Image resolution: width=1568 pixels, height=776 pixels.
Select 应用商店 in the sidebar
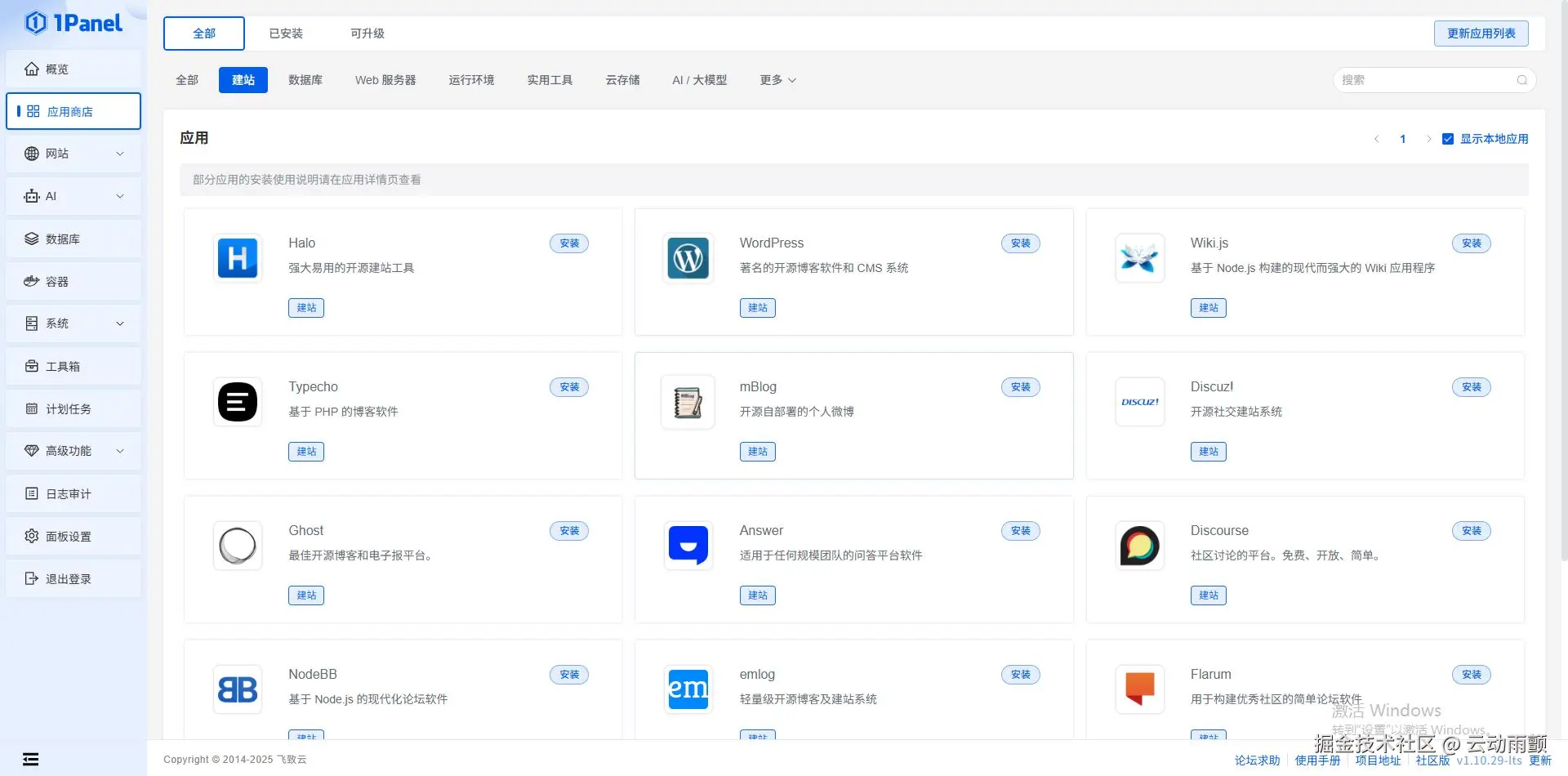pyautogui.click(x=73, y=111)
